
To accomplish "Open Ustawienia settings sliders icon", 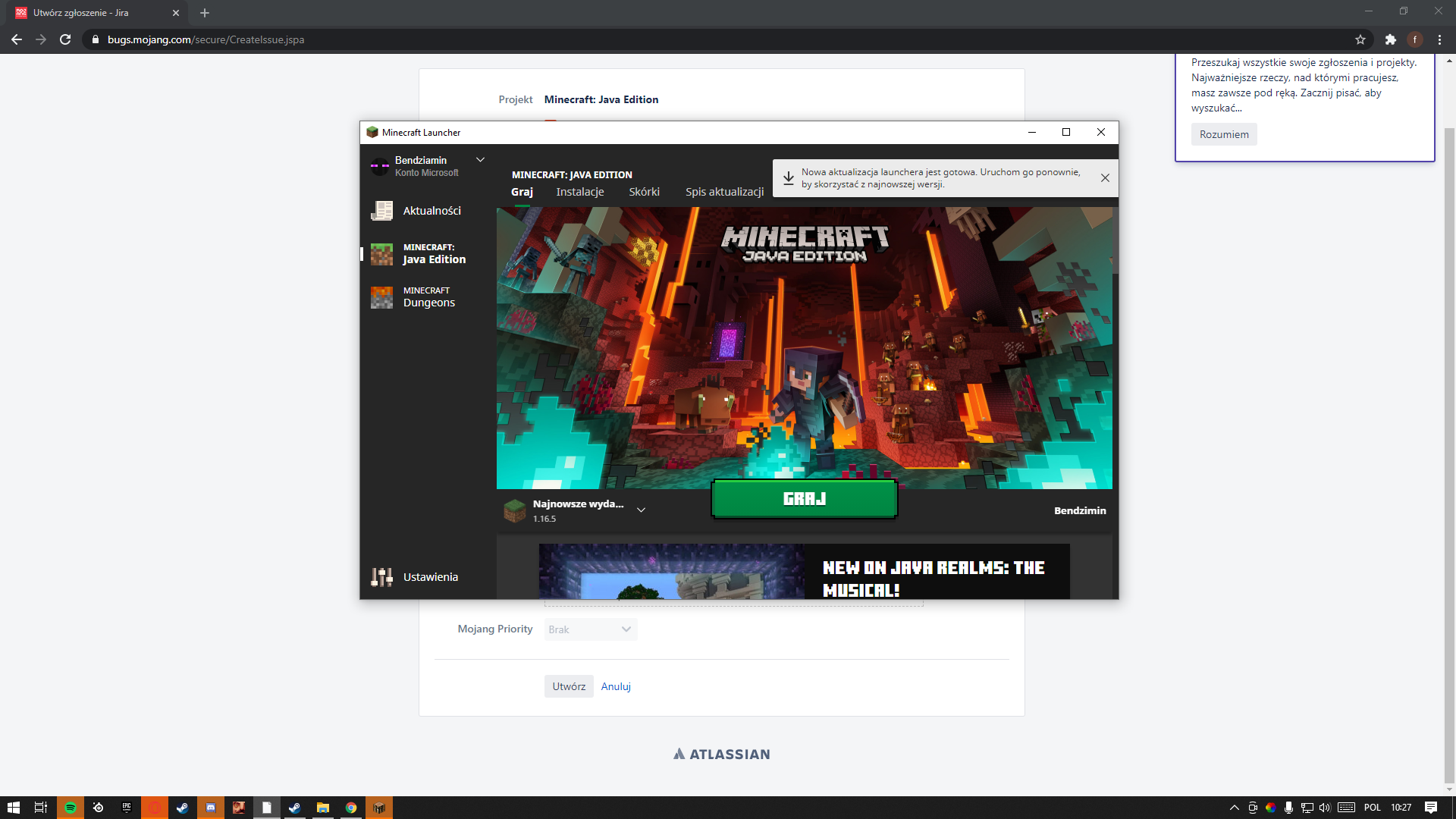I will tap(381, 577).
